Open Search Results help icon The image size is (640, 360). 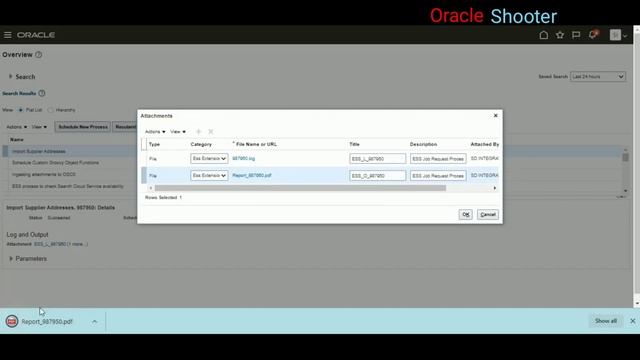pyautogui.click(x=42, y=93)
